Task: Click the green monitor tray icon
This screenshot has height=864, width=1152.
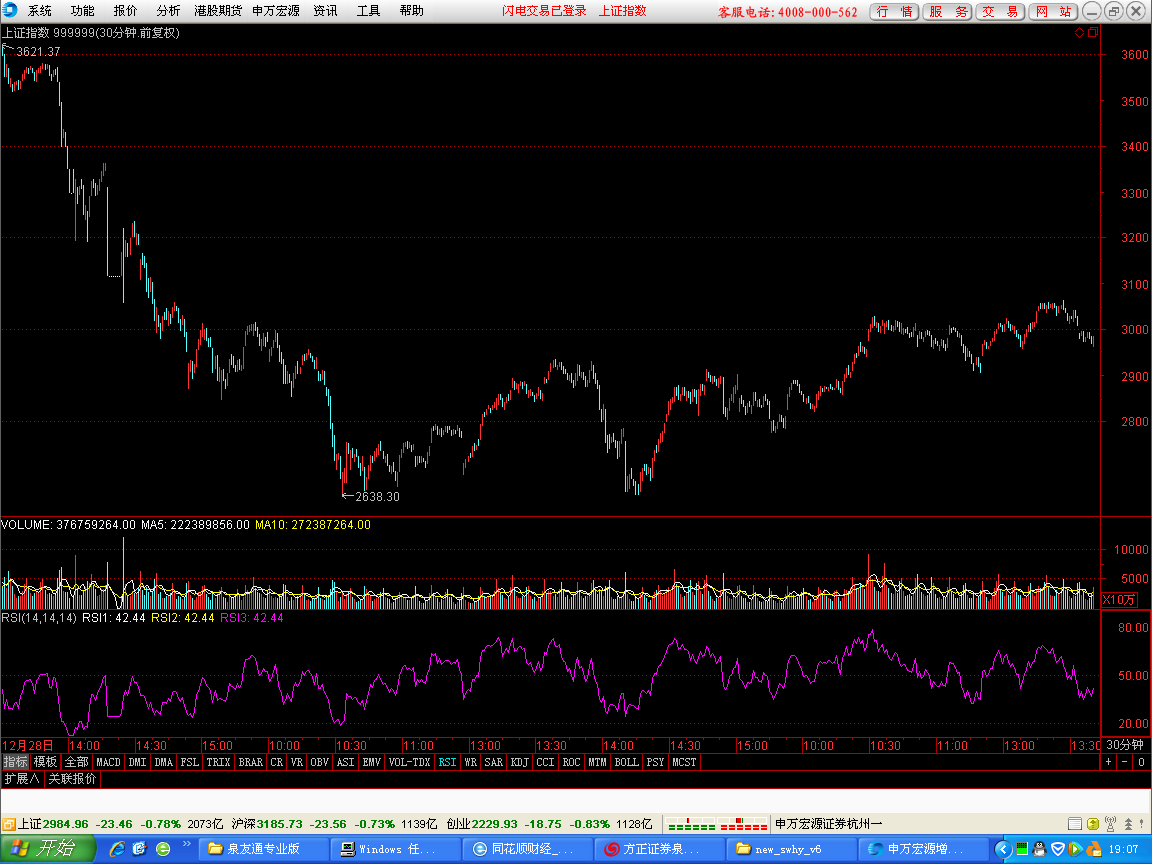Action: click(1021, 849)
